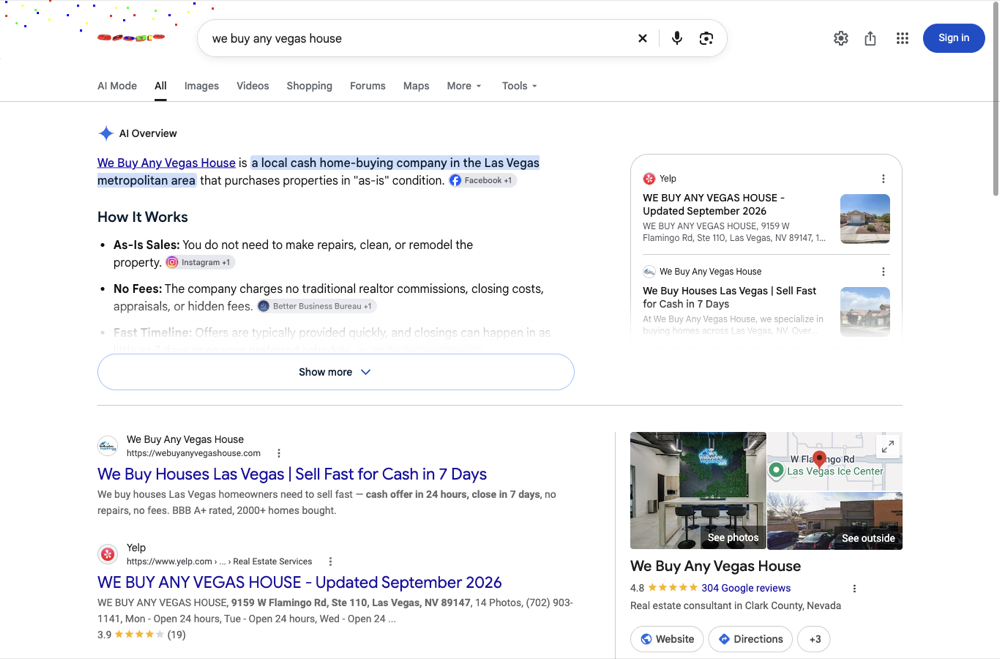This screenshot has height=659, width=1000.
Task: Start voice search with the microphone icon
Action: point(677,38)
